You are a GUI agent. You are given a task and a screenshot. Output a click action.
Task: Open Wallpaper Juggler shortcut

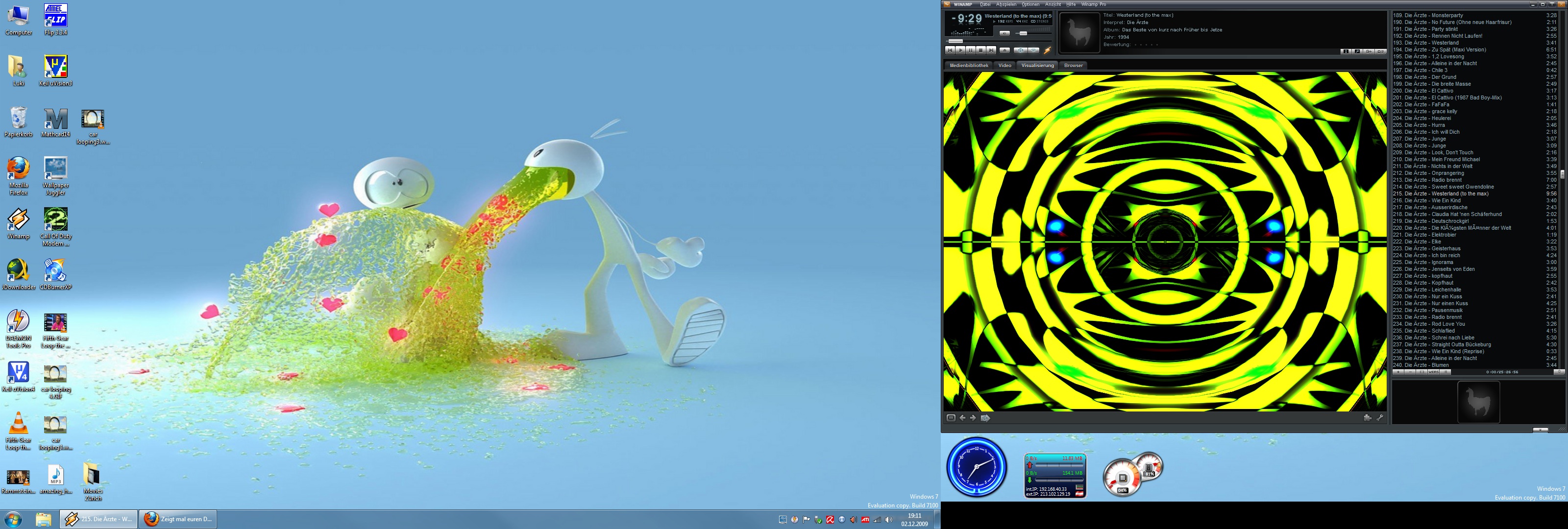[55, 176]
